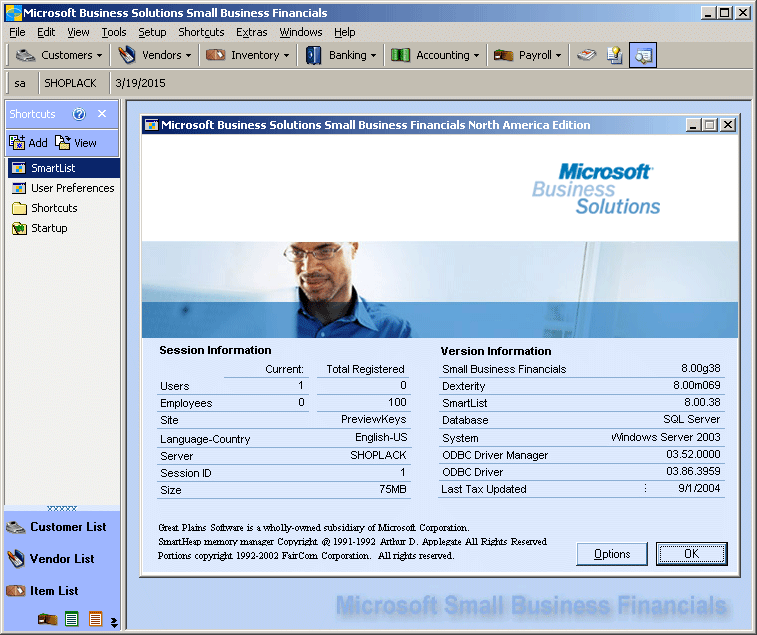Click the Item List icon
This screenshot has height=635, width=757.
click(16, 591)
